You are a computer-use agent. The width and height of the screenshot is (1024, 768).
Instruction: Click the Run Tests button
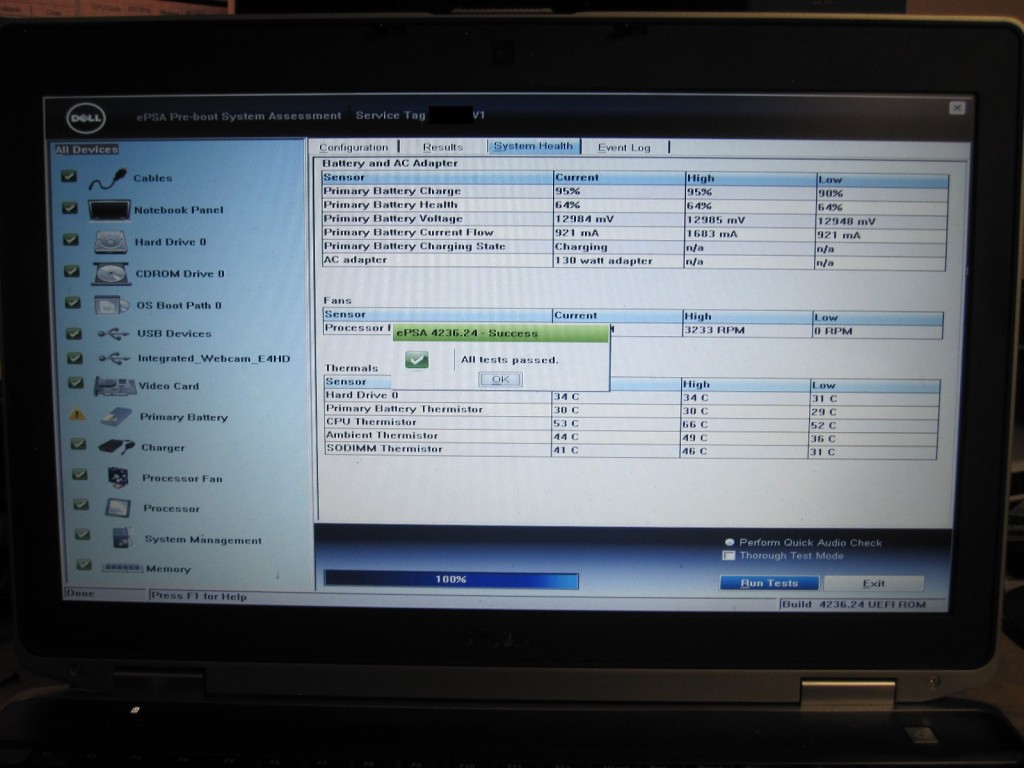(769, 583)
